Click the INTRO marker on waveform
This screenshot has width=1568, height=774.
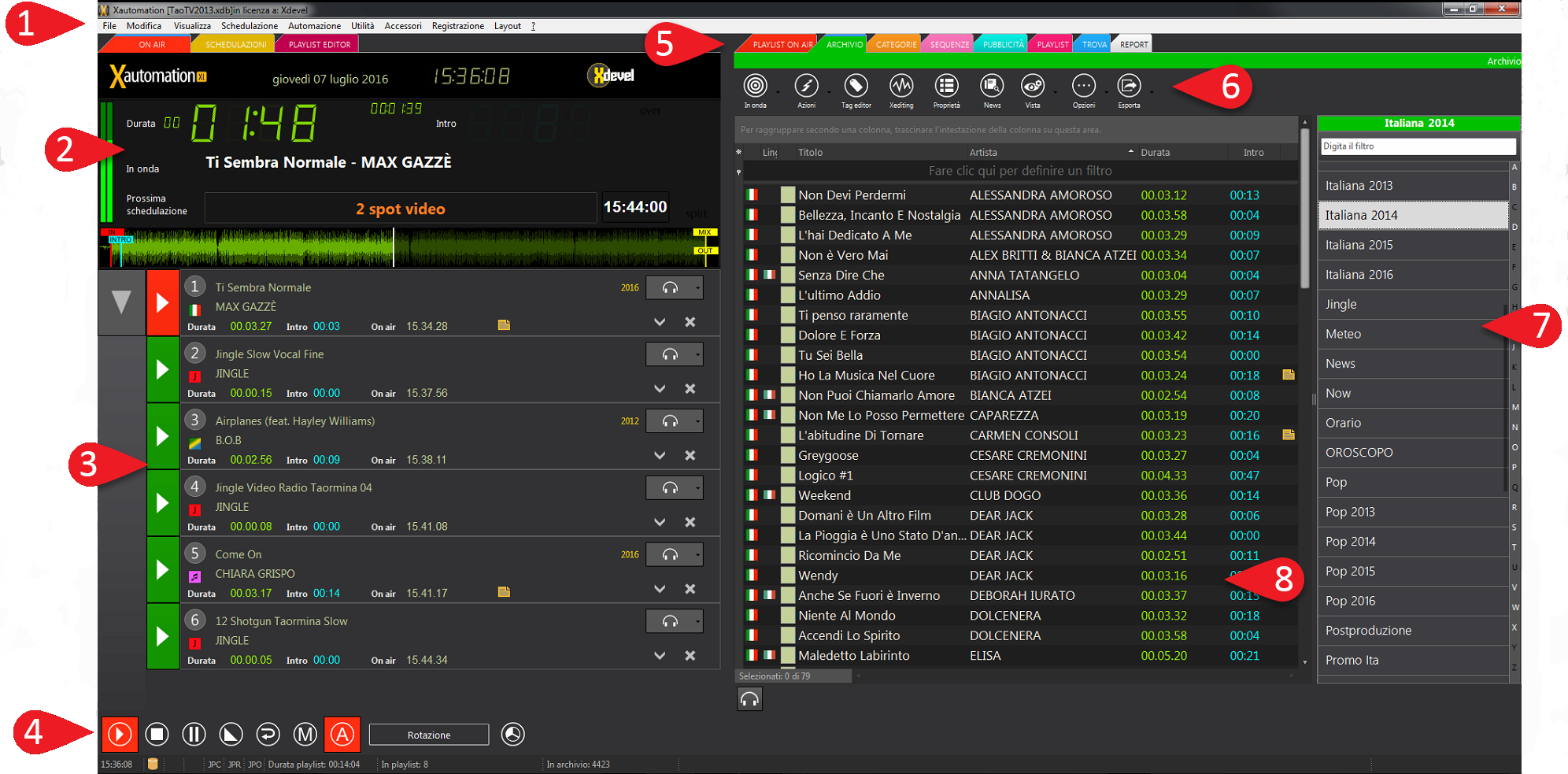(120, 239)
